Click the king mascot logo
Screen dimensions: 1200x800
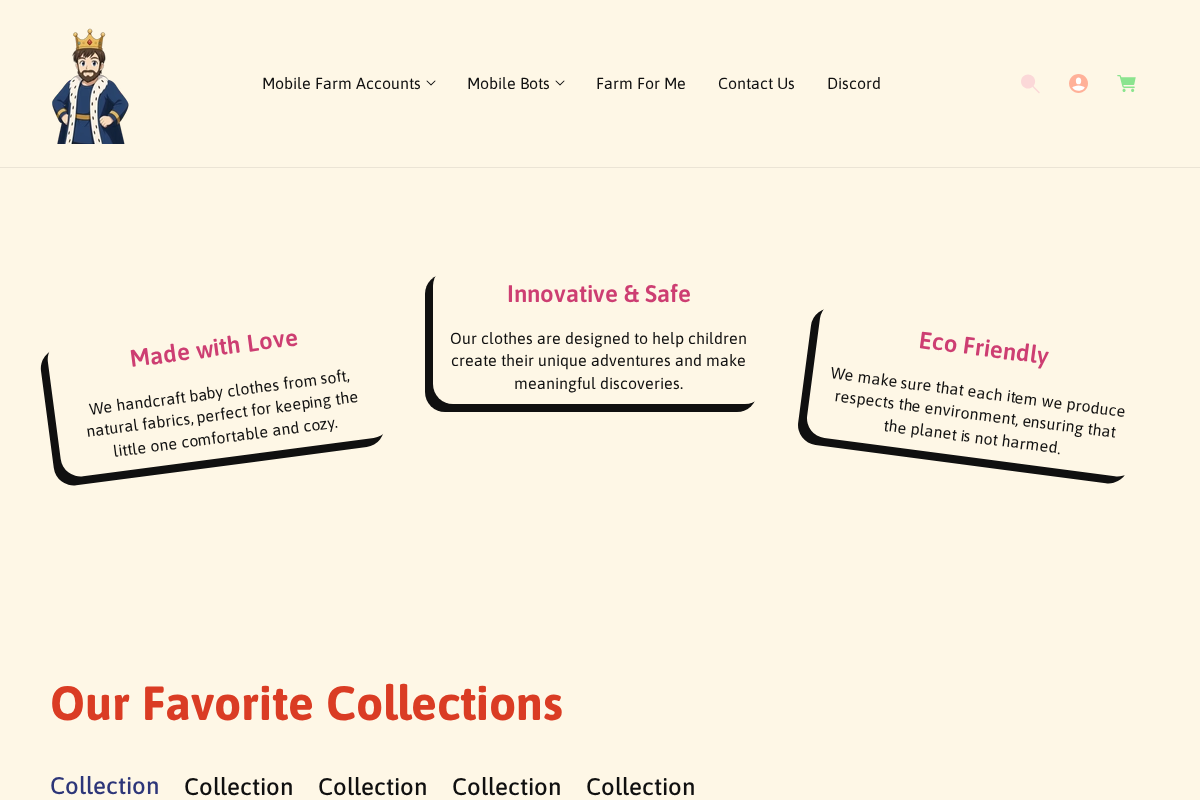point(90,83)
